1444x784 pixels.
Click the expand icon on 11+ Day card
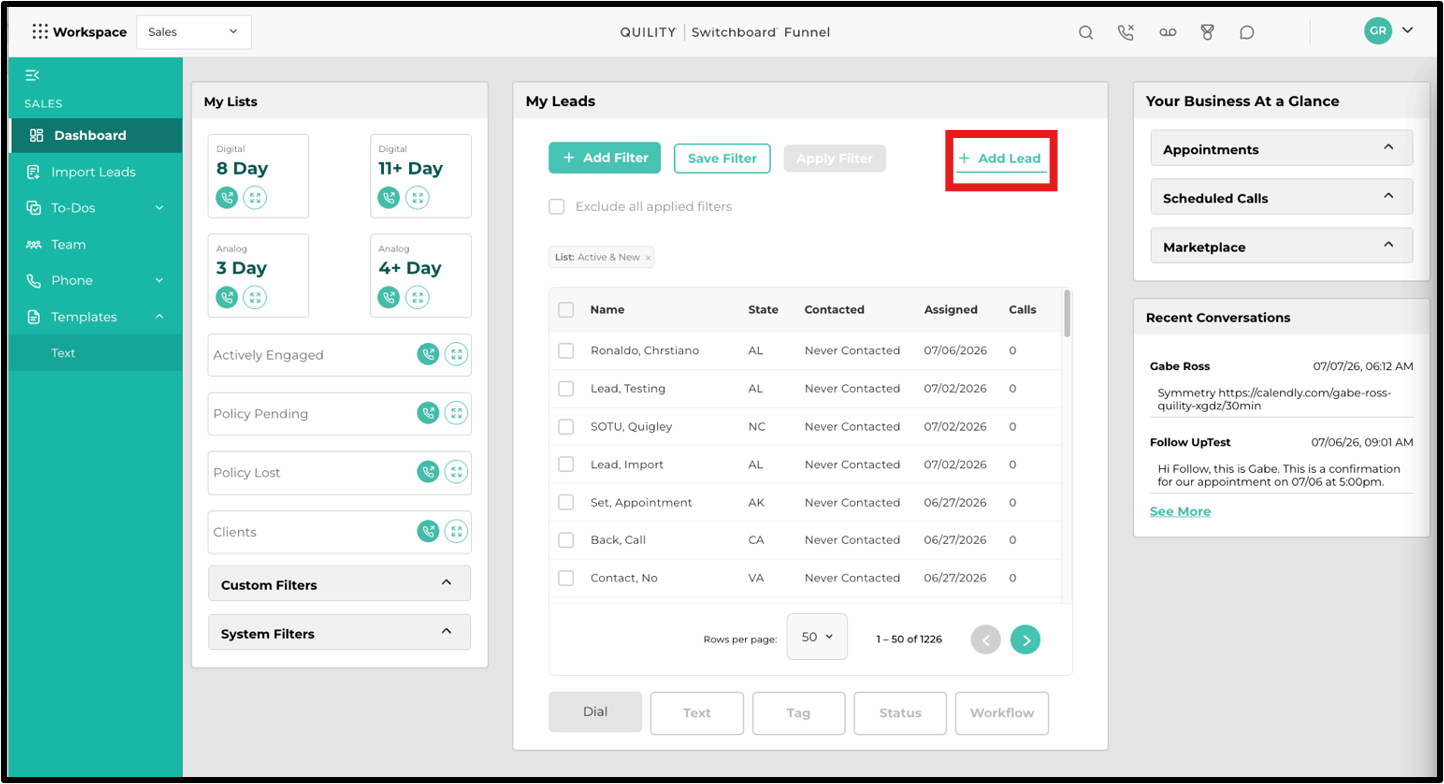pyautogui.click(x=418, y=198)
